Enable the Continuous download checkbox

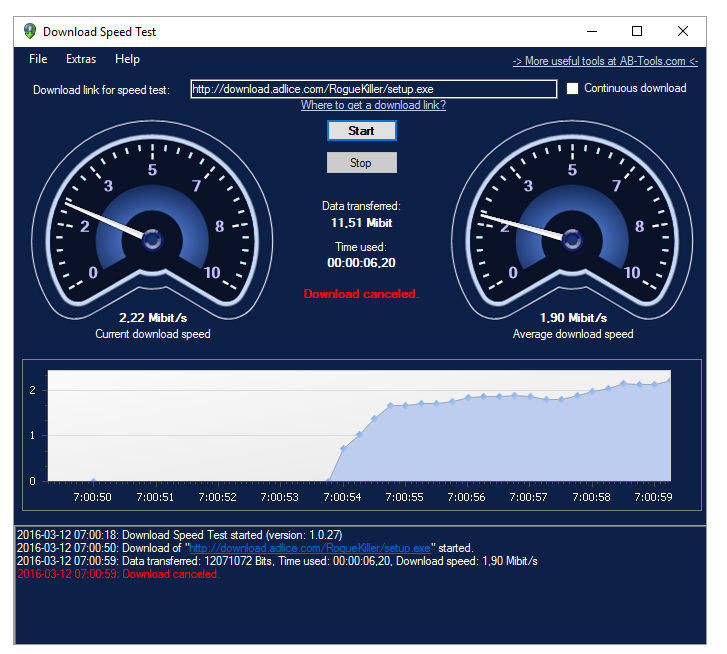point(573,88)
